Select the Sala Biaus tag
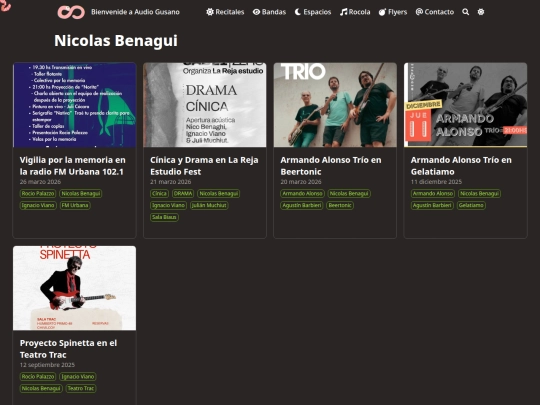The image size is (540, 405). (x=164, y=217)
